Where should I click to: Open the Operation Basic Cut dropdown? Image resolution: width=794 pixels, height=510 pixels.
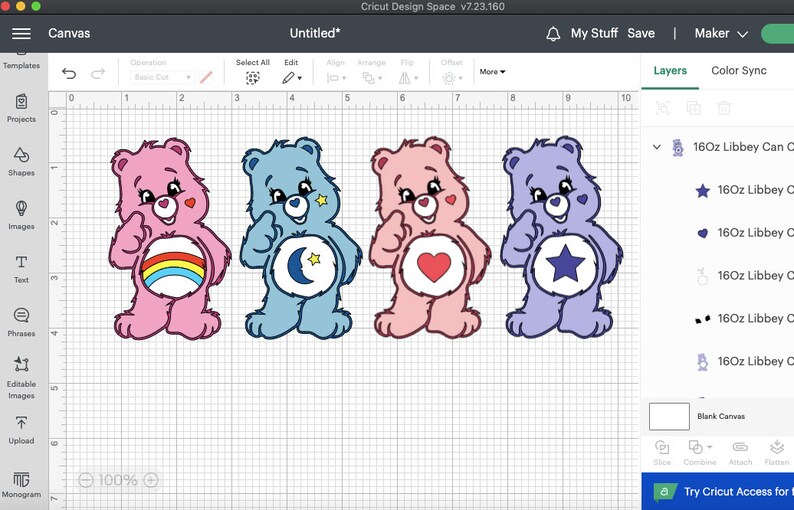161,77
